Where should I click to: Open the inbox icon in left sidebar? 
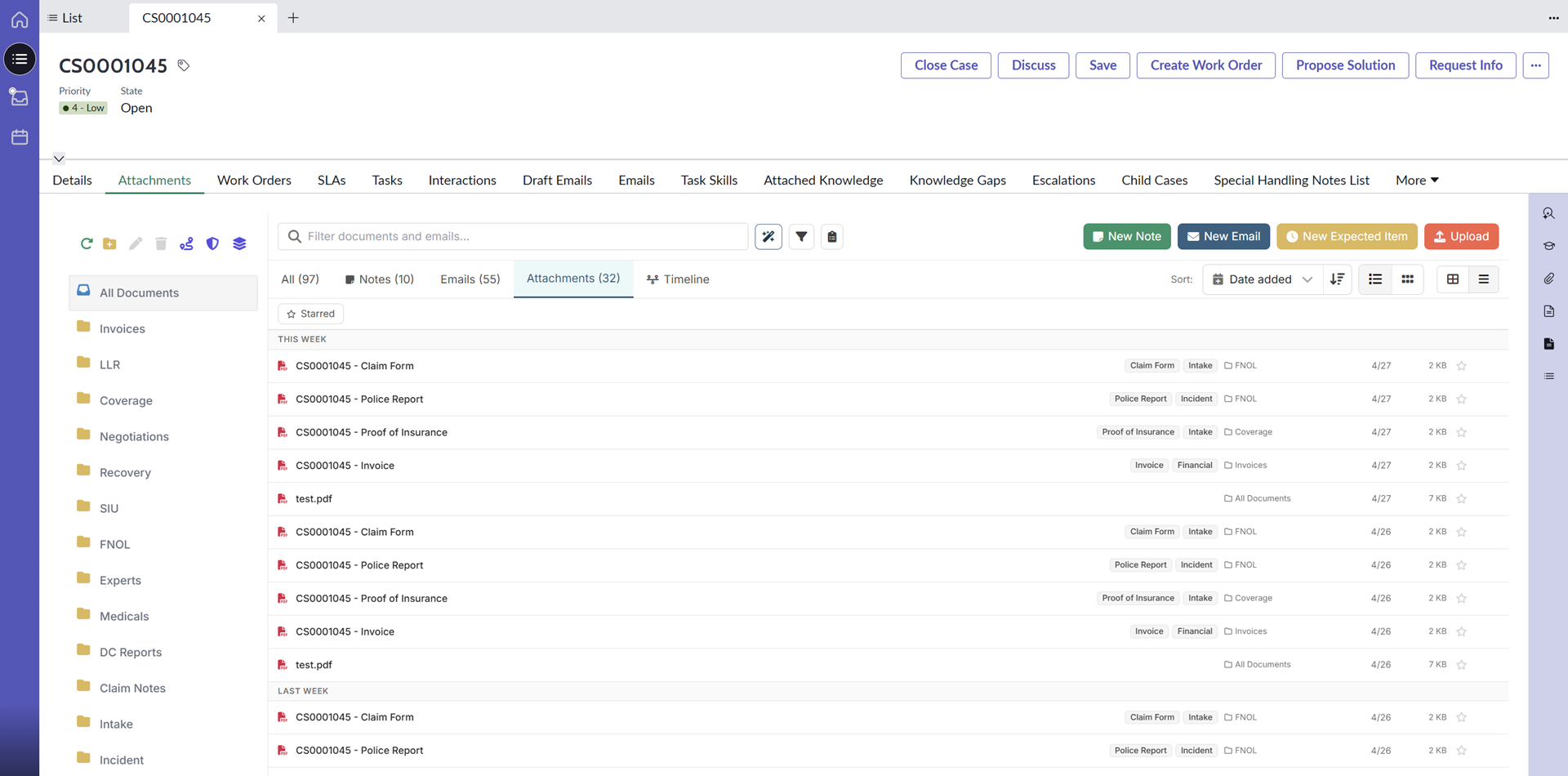coord(20,97)
